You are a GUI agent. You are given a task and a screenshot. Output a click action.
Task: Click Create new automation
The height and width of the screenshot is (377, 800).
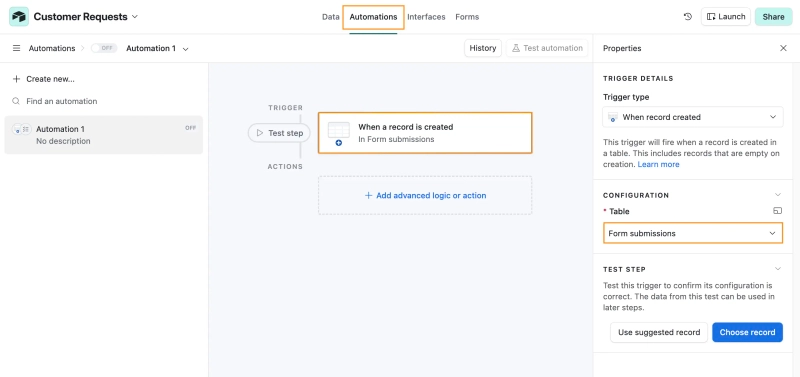(44, 79)
